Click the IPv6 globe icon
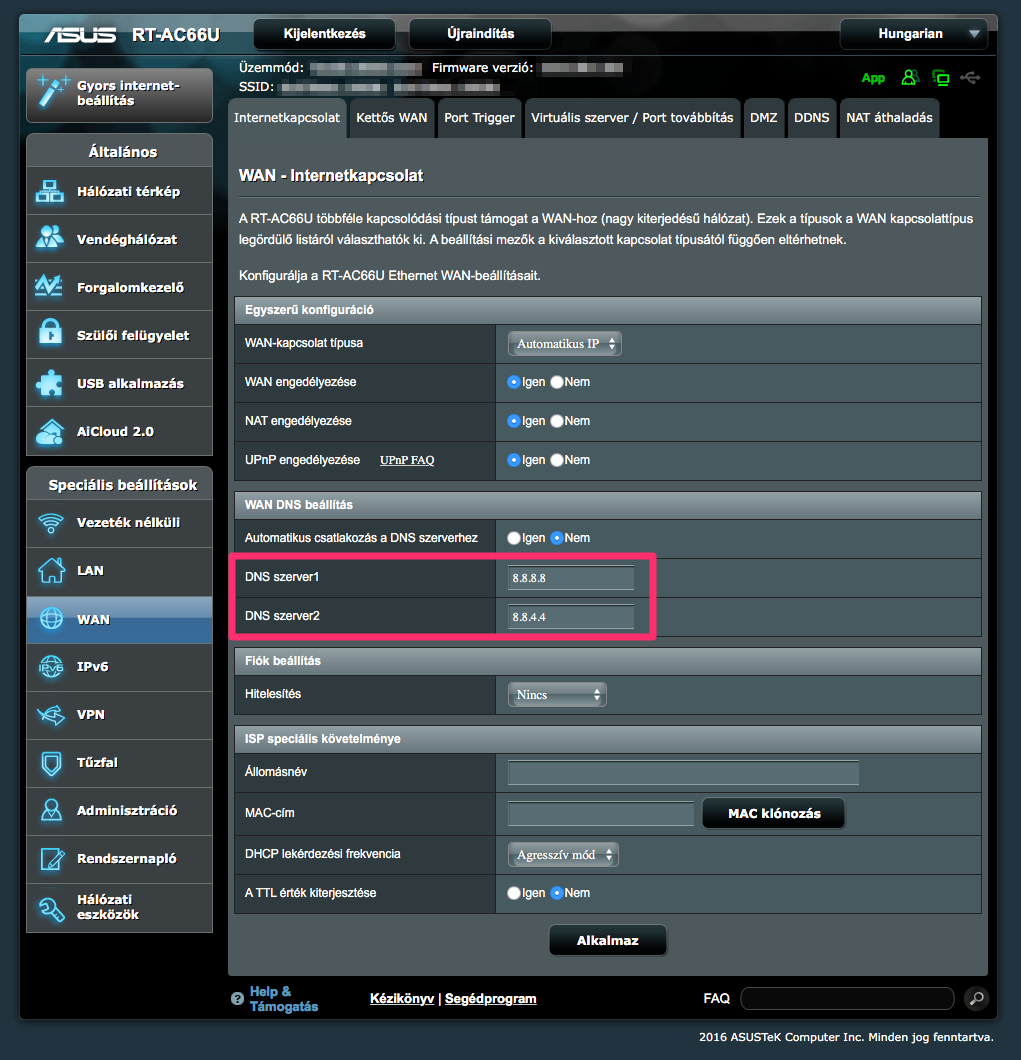The width and height of the screenshot is (1021, 1060). [51, 667]
